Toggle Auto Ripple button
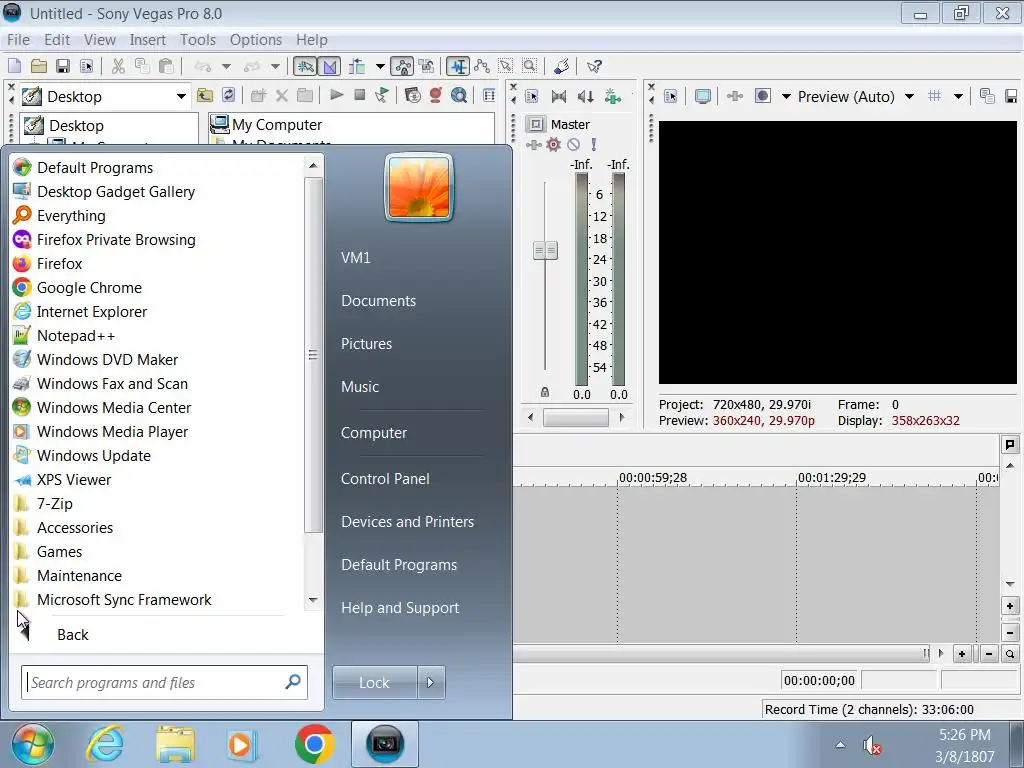The width and height of the screenshot is (1024, 768). 357,66
